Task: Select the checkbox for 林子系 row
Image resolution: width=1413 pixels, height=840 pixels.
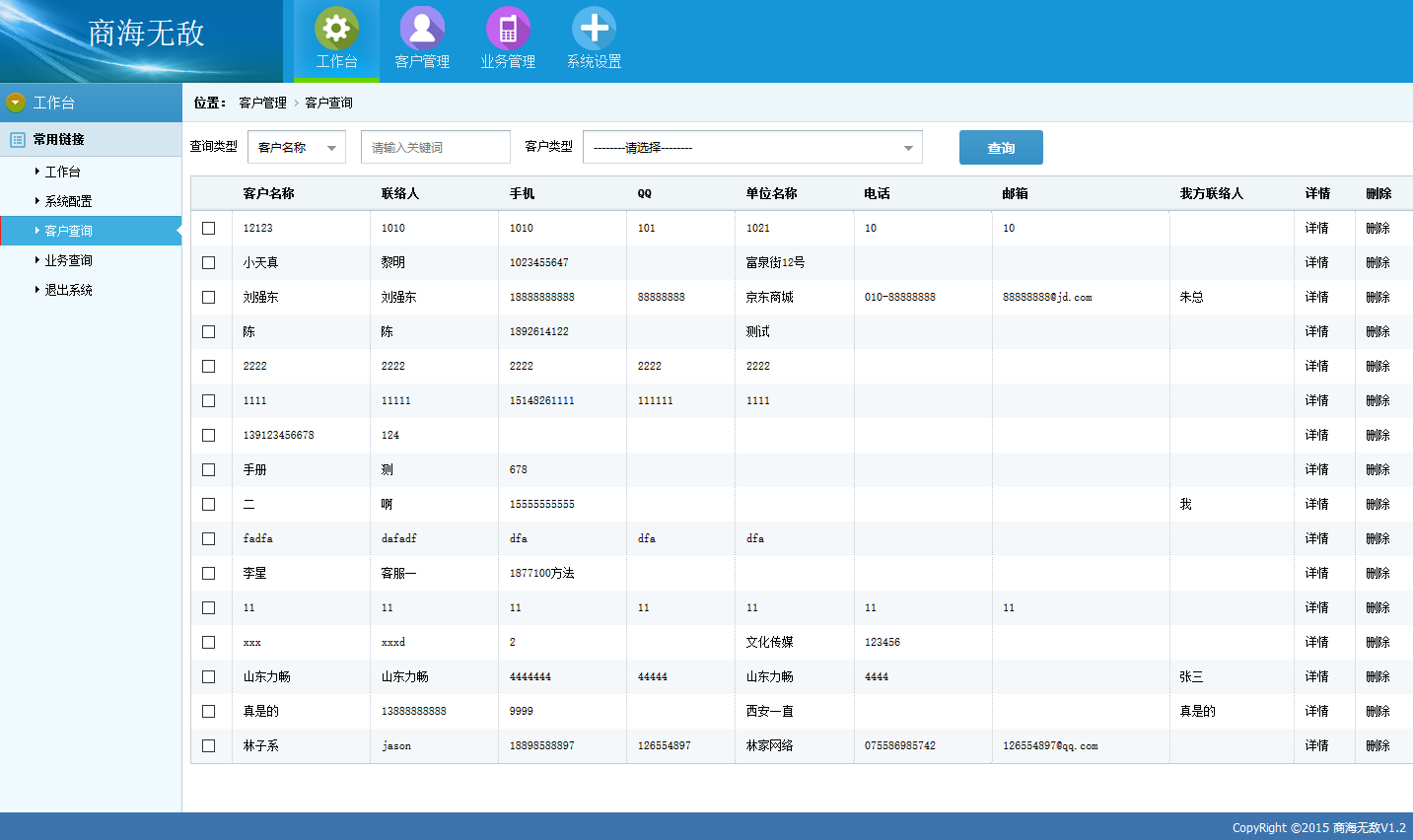Action: pyautogui.click(x=209, y=745)
